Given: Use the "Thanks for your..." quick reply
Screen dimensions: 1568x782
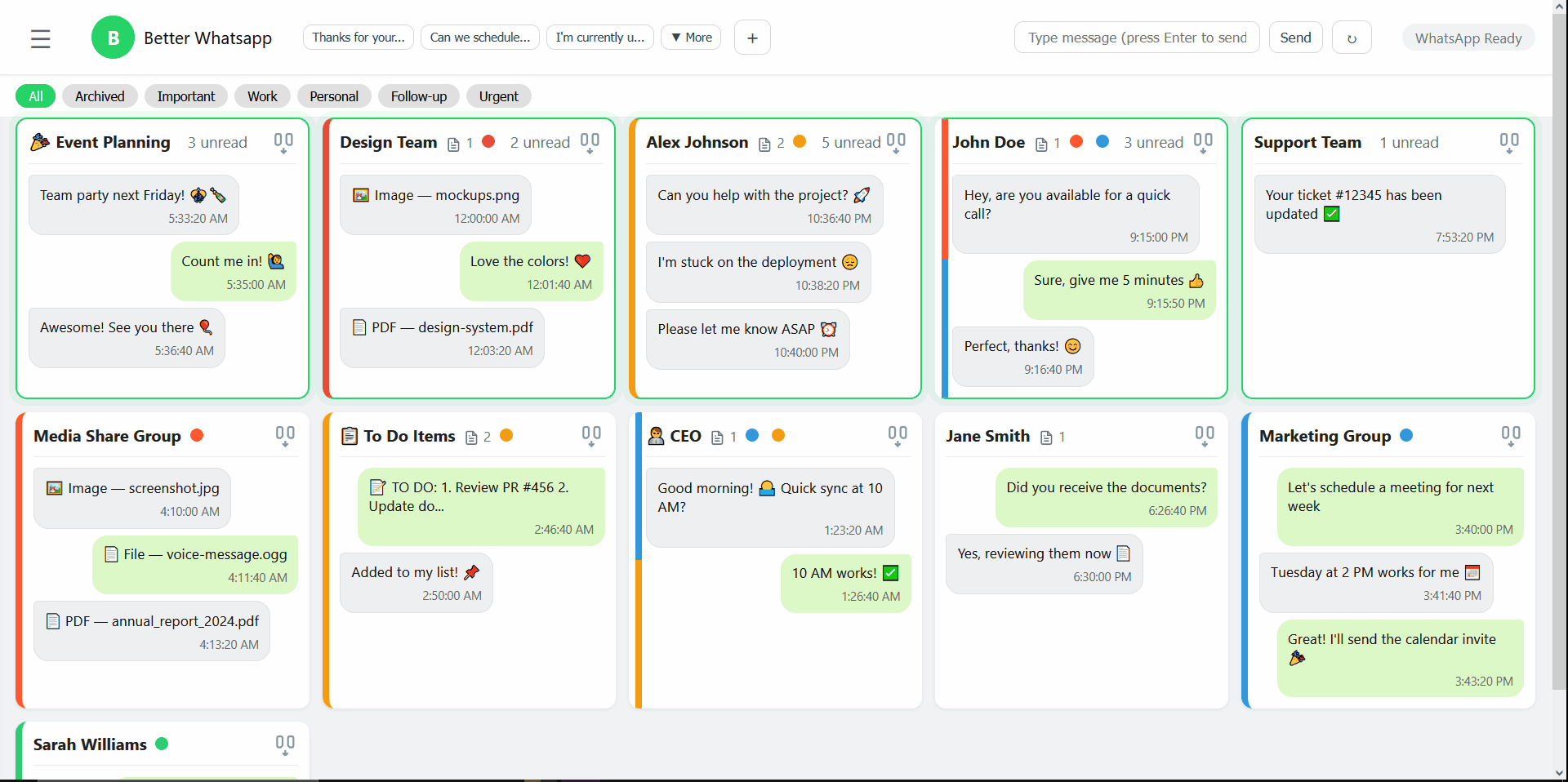Looking at the screenshot, I should tap(359, 38).
